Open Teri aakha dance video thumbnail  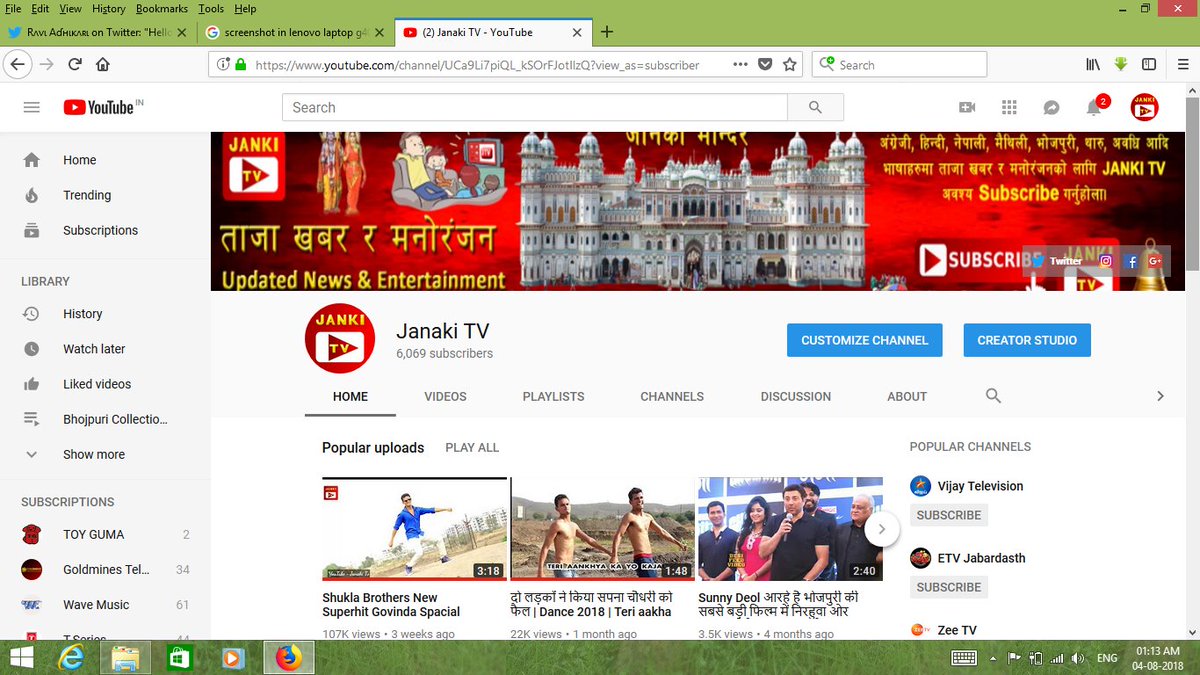click(602, 529)
